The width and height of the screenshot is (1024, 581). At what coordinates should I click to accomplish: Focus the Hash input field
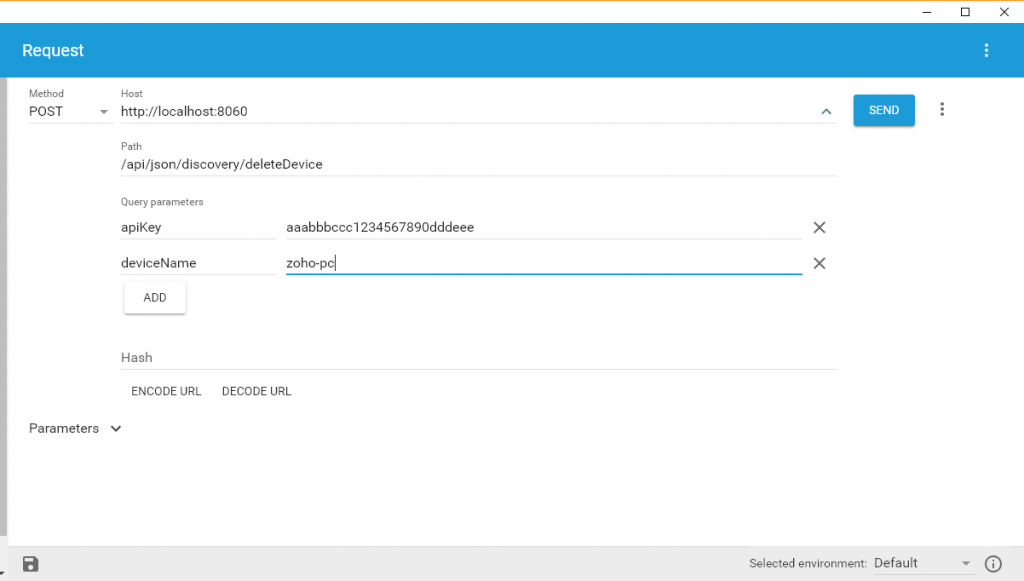478,358
